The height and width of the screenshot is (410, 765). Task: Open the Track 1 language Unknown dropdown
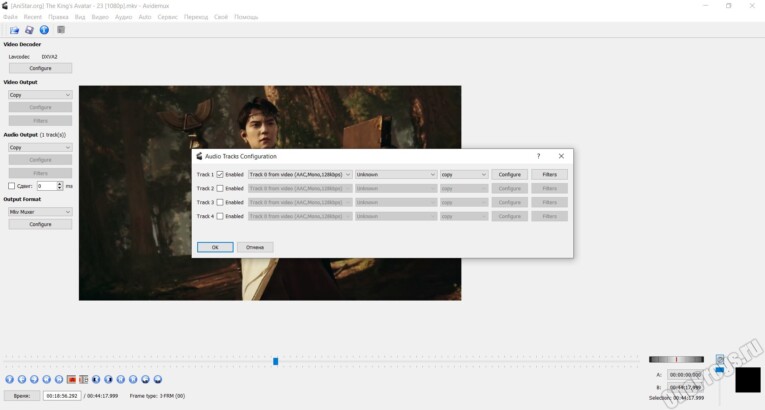click(x=396, y=174)
